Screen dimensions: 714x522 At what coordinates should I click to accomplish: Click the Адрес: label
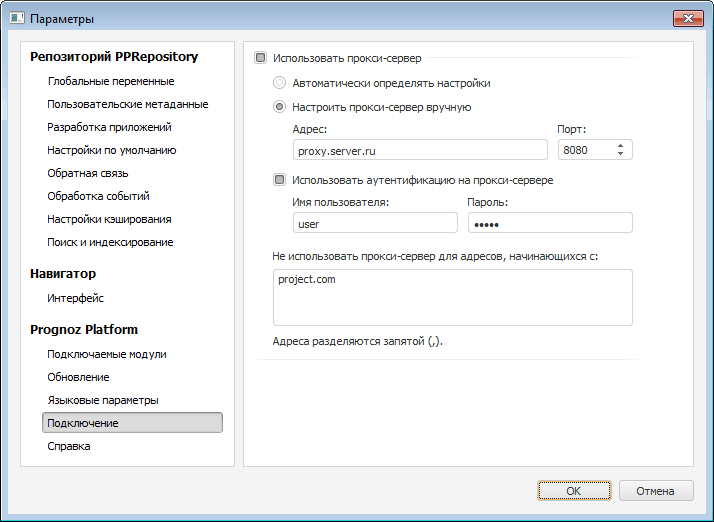pos(310,129)
